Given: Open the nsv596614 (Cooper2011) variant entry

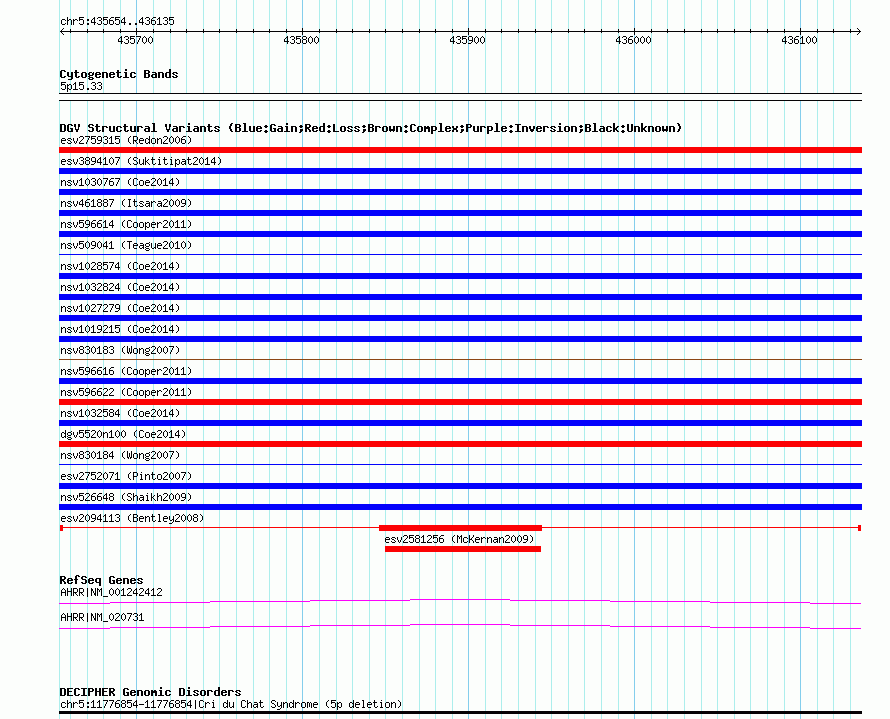Looking at the screenshot, I should pyautogui.click(x=126, y=224).
